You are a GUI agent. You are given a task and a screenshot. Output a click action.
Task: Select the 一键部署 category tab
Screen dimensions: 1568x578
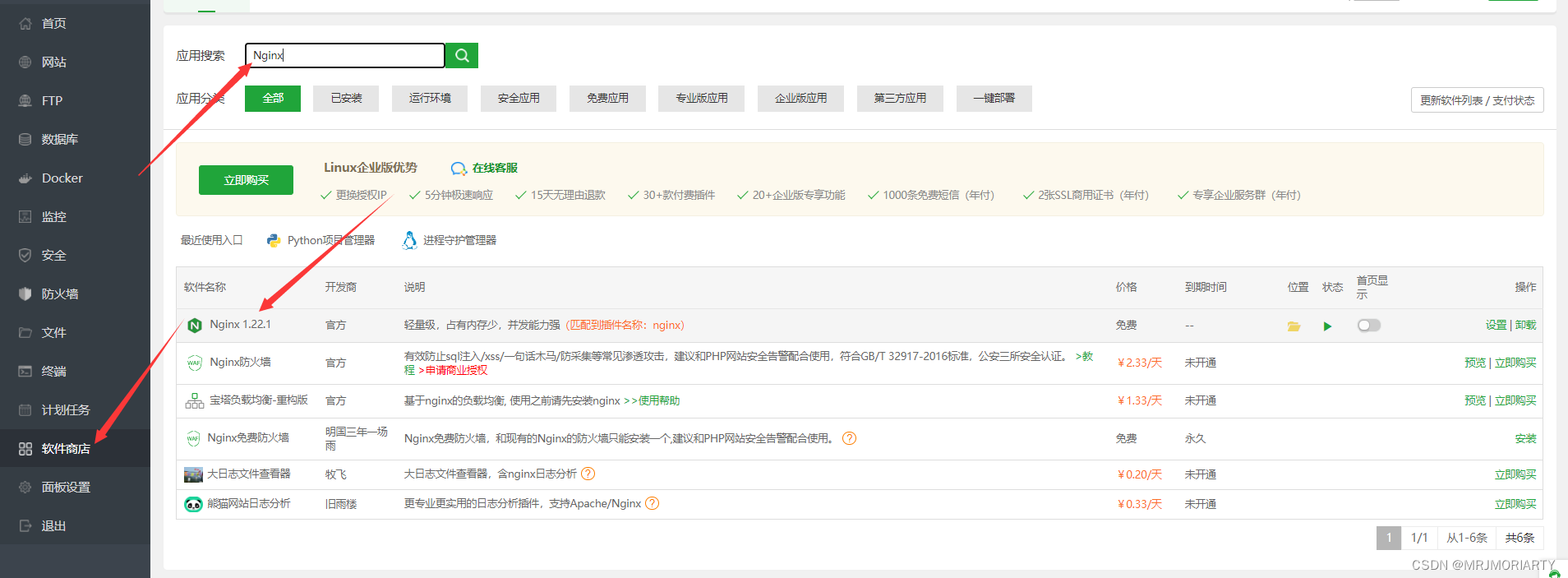[x=994, y=98]
